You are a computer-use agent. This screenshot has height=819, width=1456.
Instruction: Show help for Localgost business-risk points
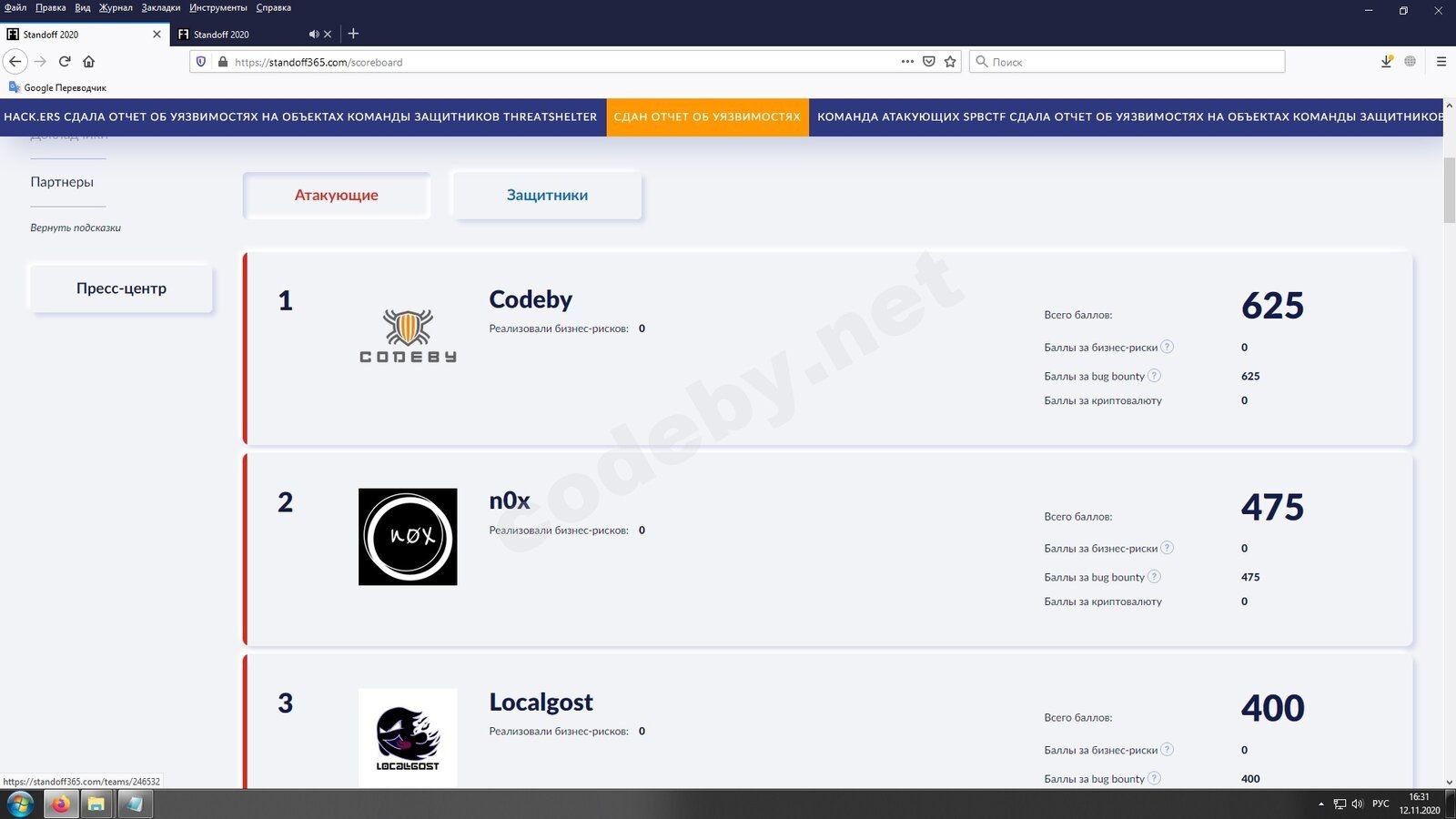1168,750
